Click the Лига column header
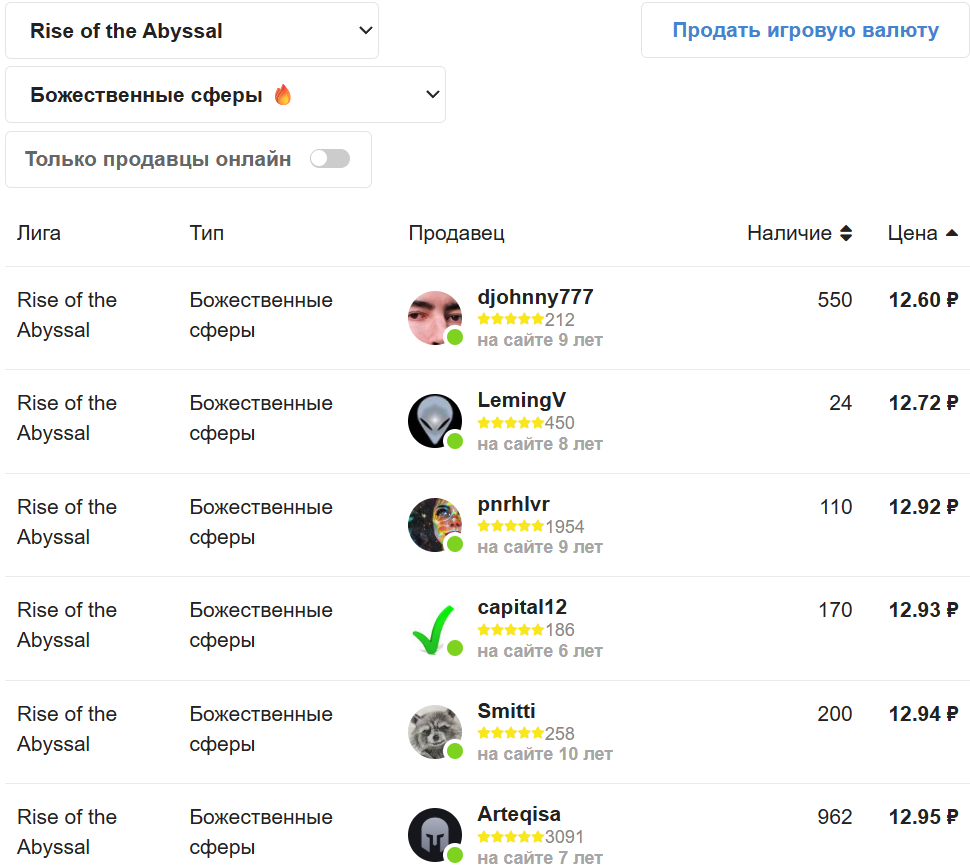 point(39,233)
